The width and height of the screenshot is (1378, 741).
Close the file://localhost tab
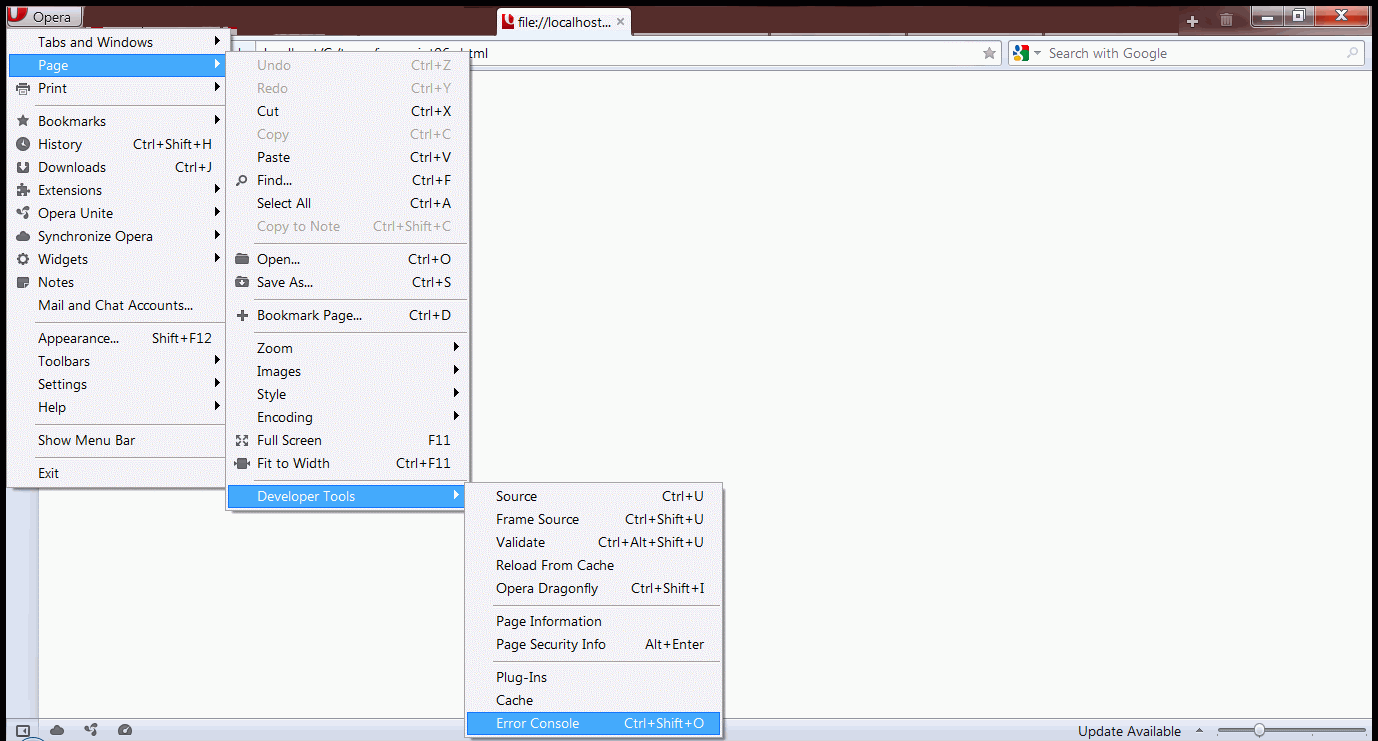tap(621, 22)
